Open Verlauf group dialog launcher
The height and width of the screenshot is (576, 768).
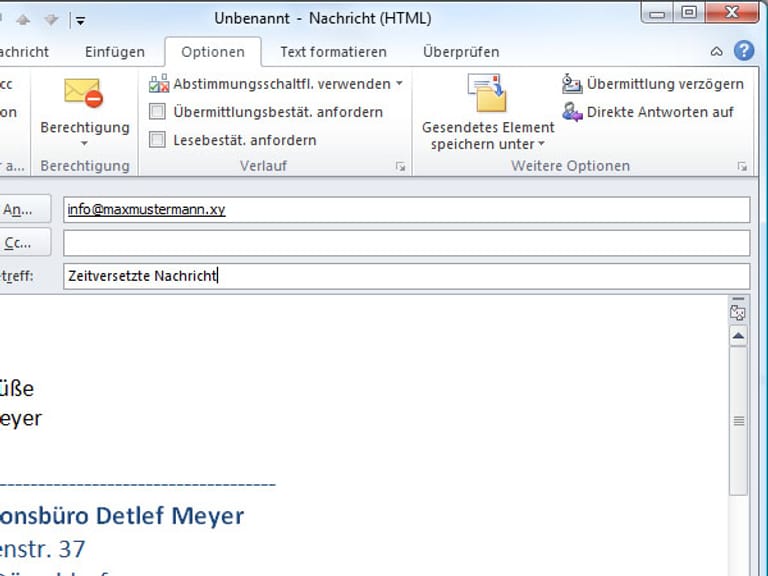click(x=400, y=167)
